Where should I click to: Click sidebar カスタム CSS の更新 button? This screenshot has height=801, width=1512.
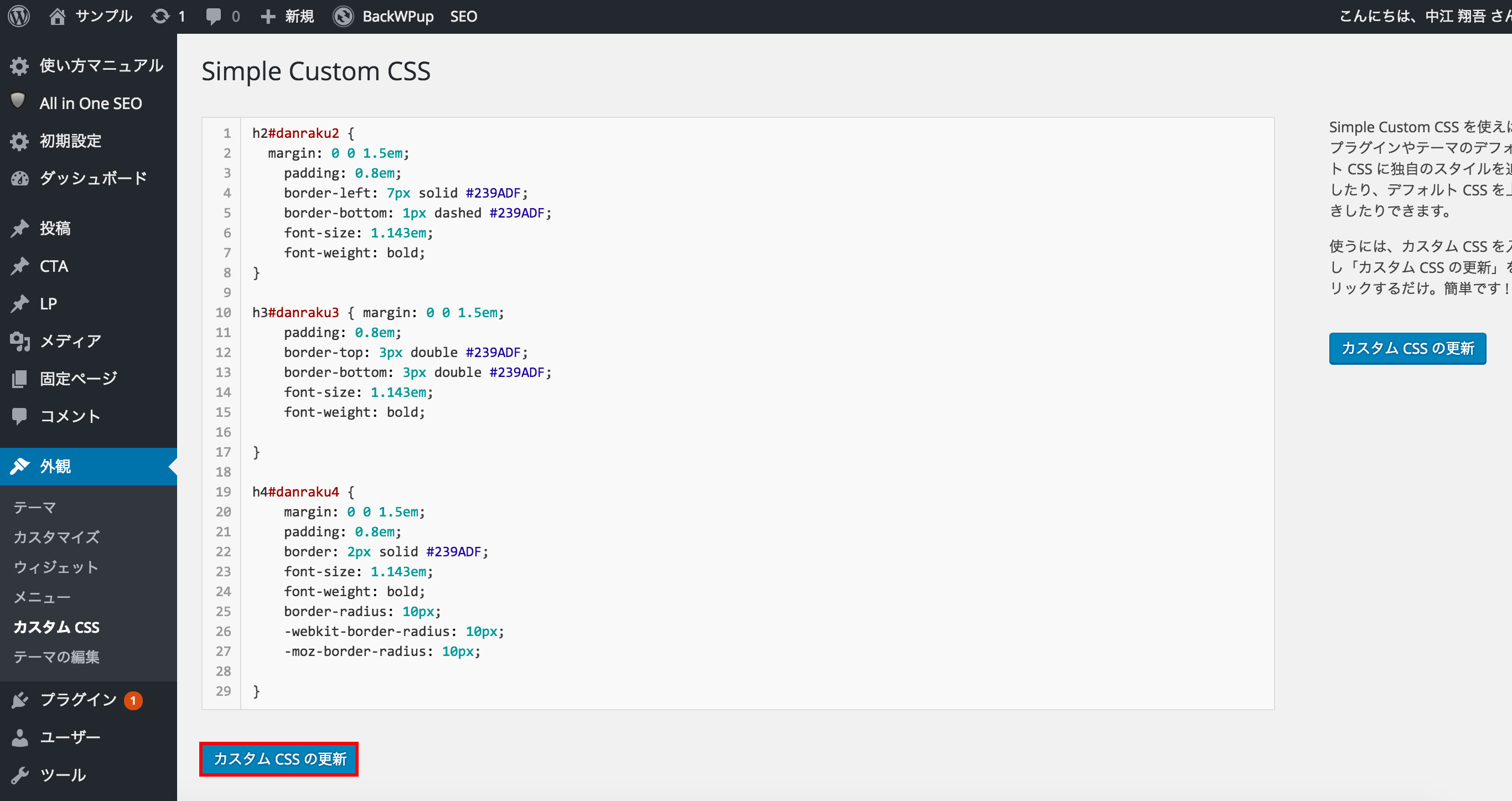tap(1407, 348)
